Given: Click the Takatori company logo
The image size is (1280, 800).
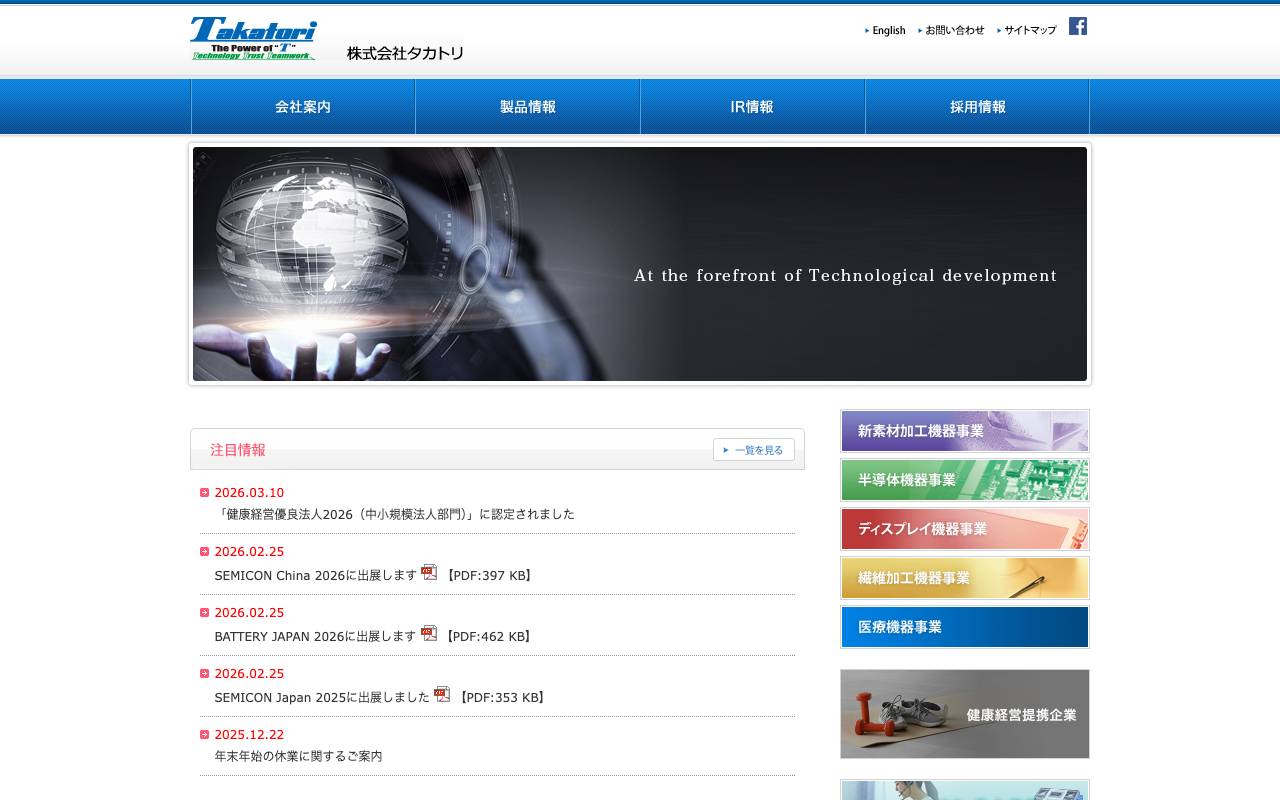Looking at the screenshot, I should [x=253, y=39].
